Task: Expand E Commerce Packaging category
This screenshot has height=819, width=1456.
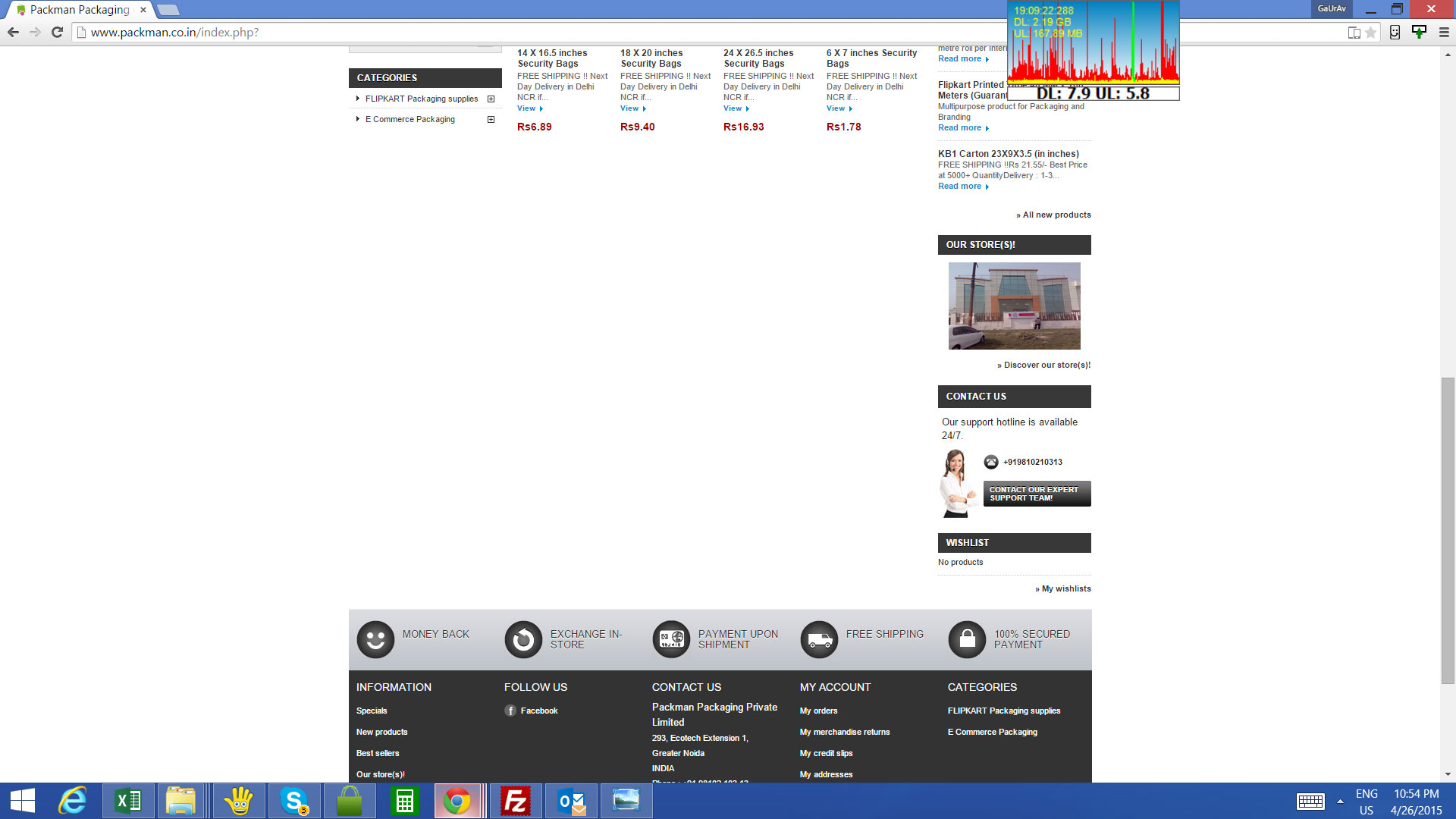Action: click(491, 120)
